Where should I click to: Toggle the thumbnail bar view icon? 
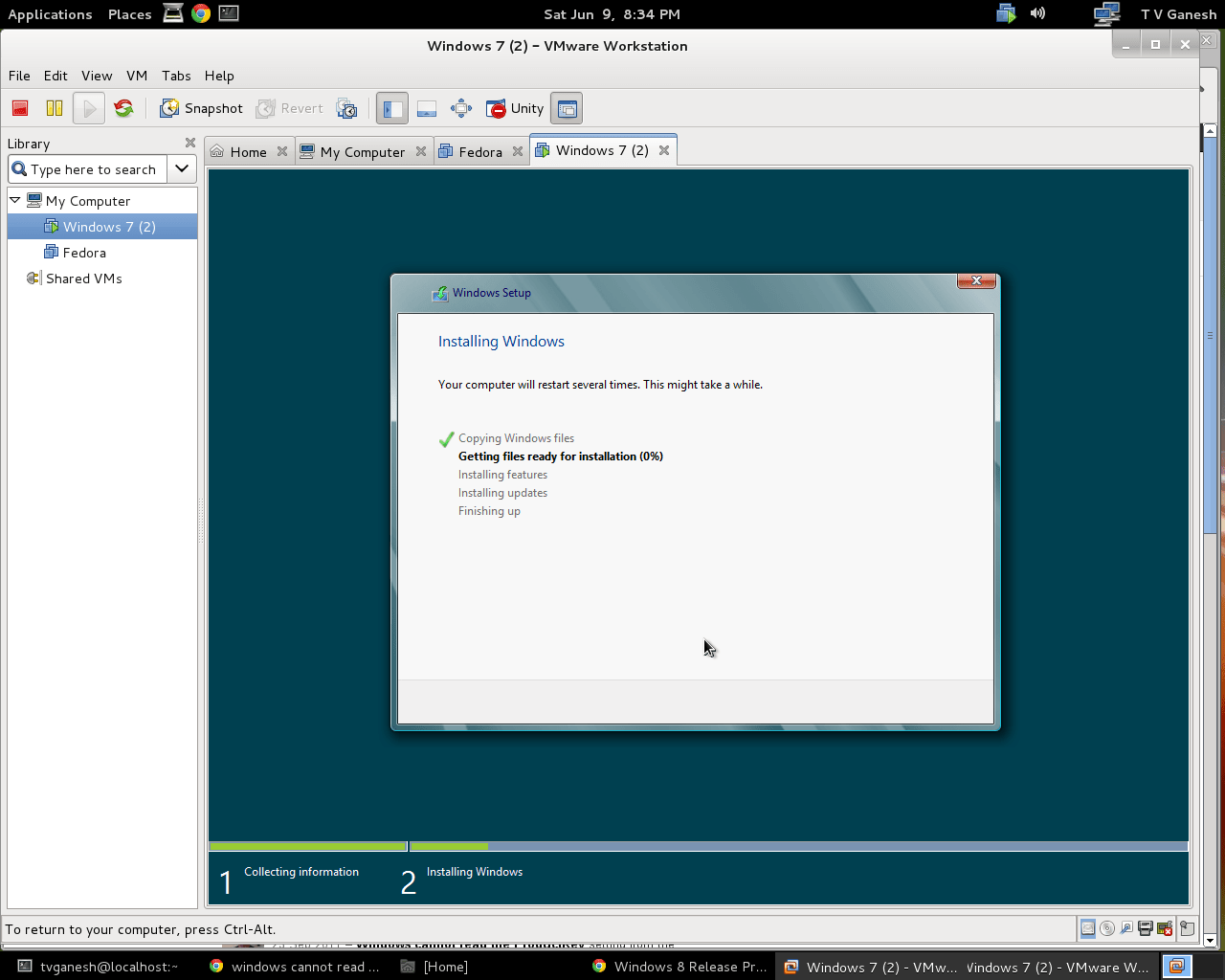point(427,108)
